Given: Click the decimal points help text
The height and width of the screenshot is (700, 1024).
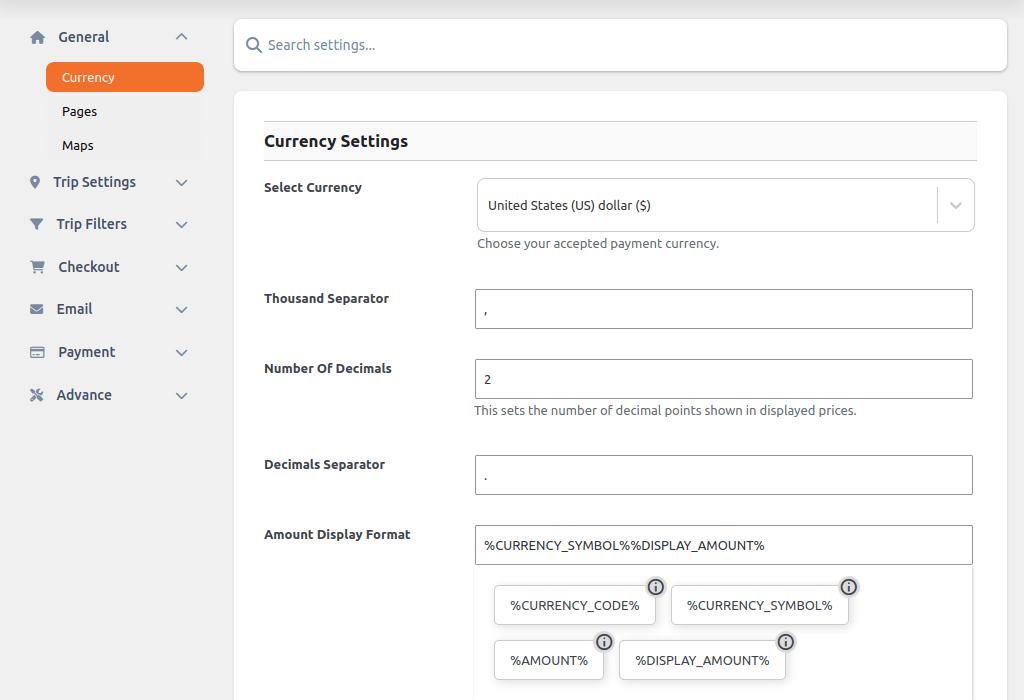Looking at the screenshot, I should pos(665,411).
